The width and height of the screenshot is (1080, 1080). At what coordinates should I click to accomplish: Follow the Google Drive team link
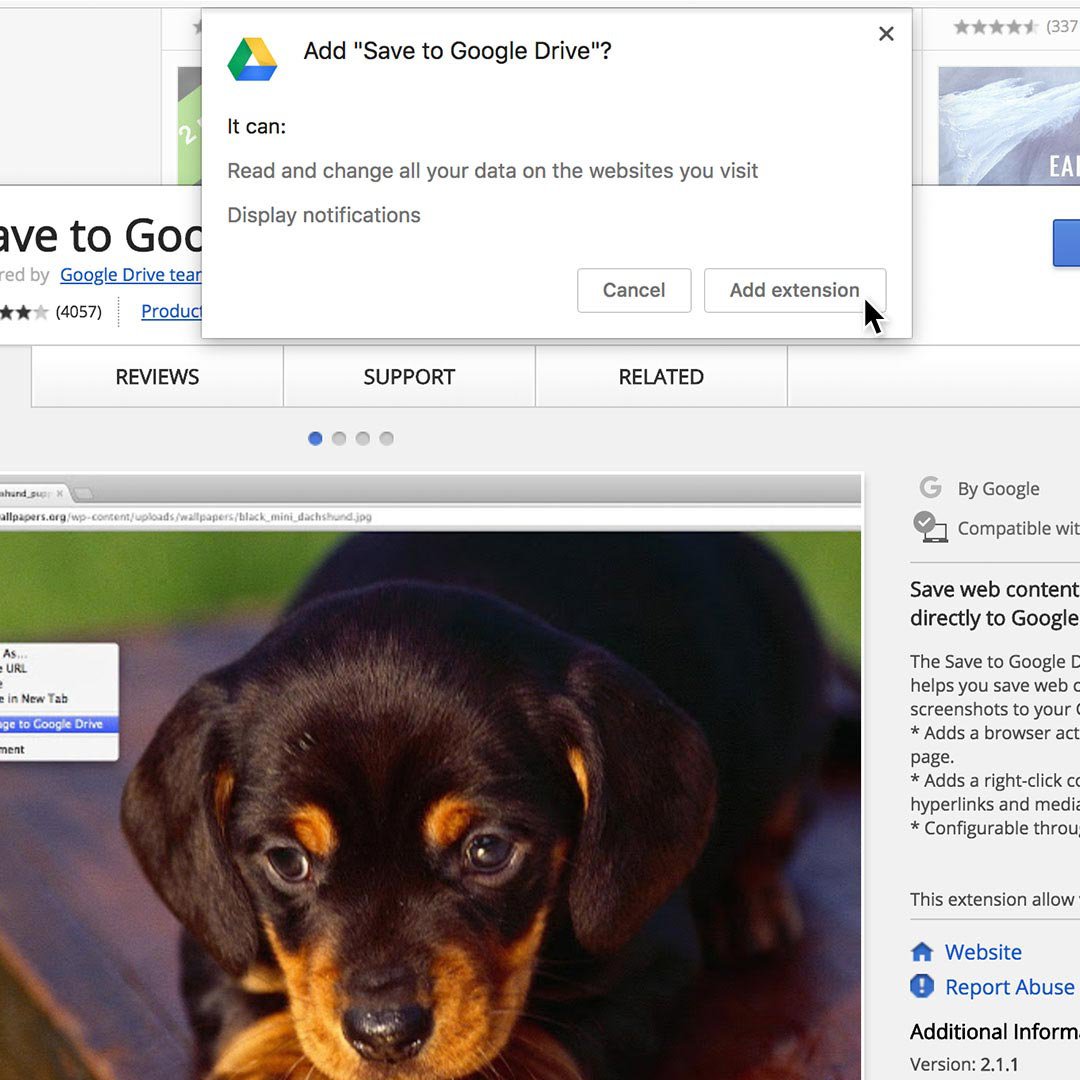coord(131,275)
